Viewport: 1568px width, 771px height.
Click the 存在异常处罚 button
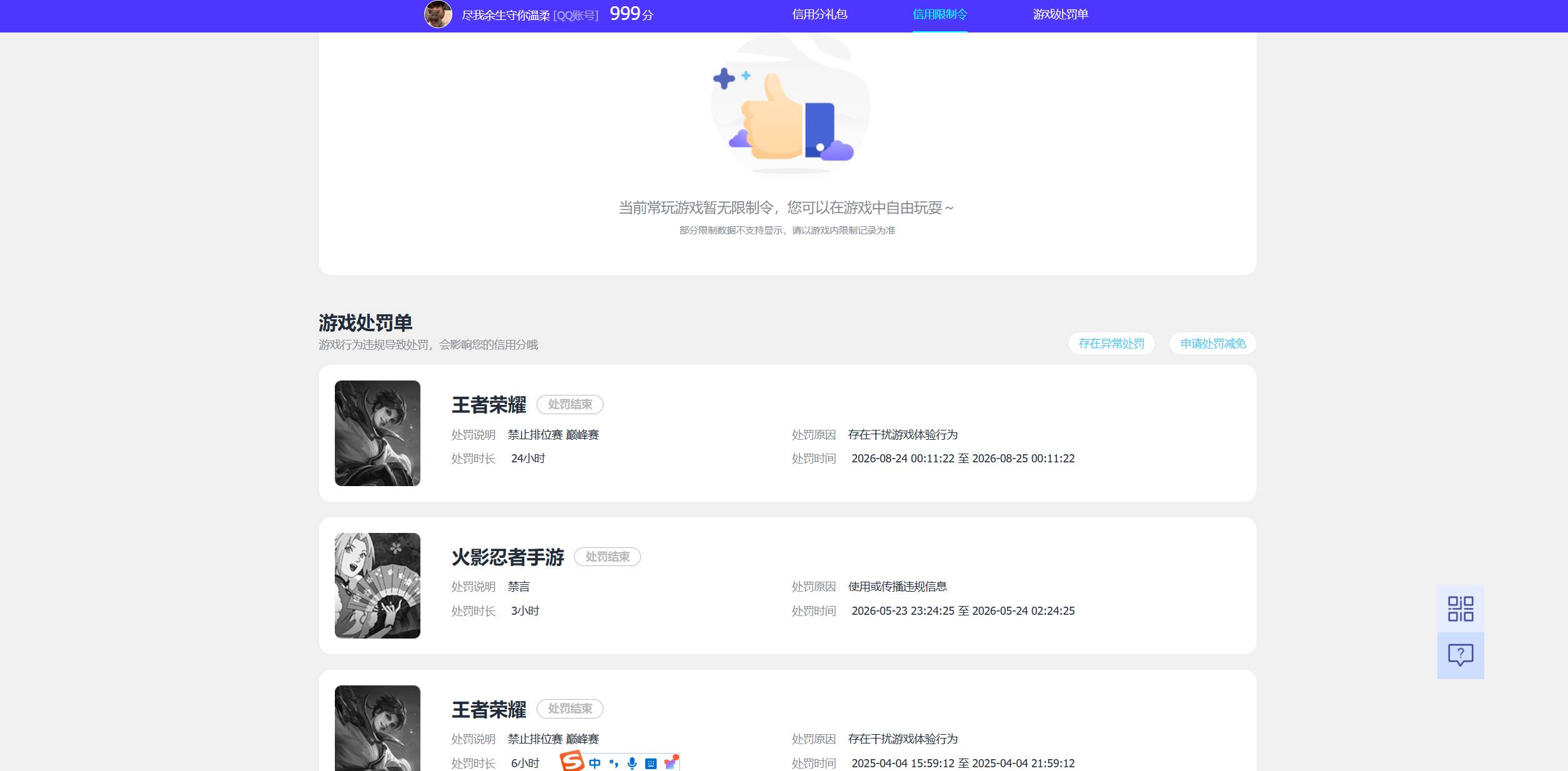coord(1111,344)
